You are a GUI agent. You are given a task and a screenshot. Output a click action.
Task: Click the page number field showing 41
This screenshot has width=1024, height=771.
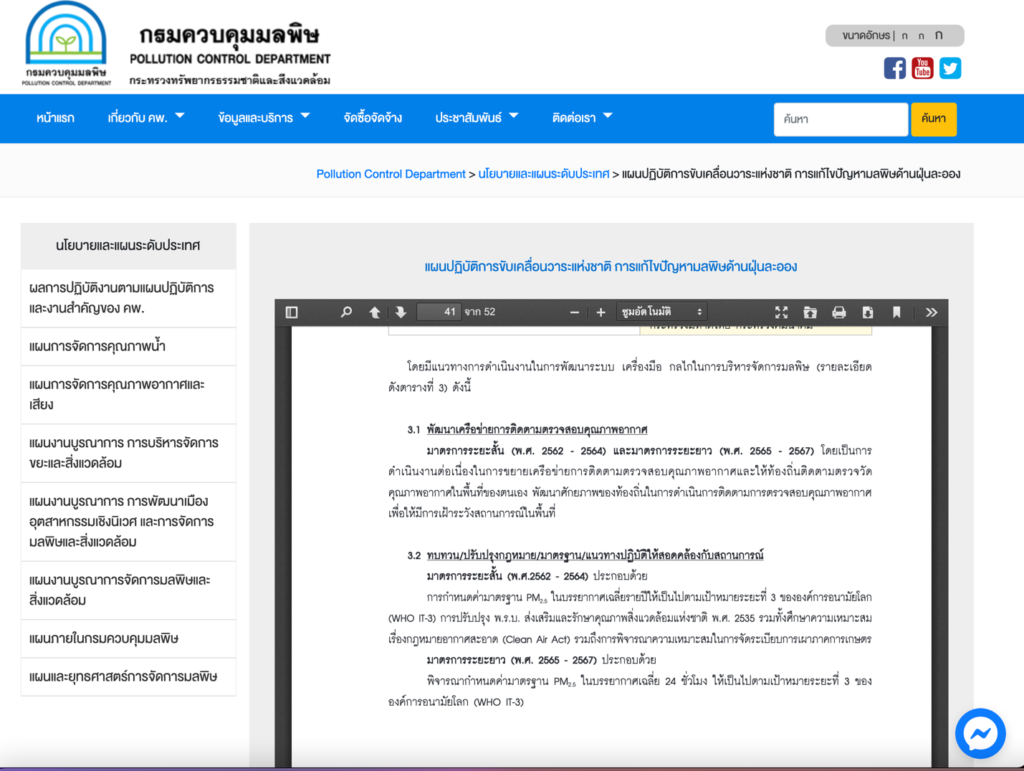click(438, 312)
